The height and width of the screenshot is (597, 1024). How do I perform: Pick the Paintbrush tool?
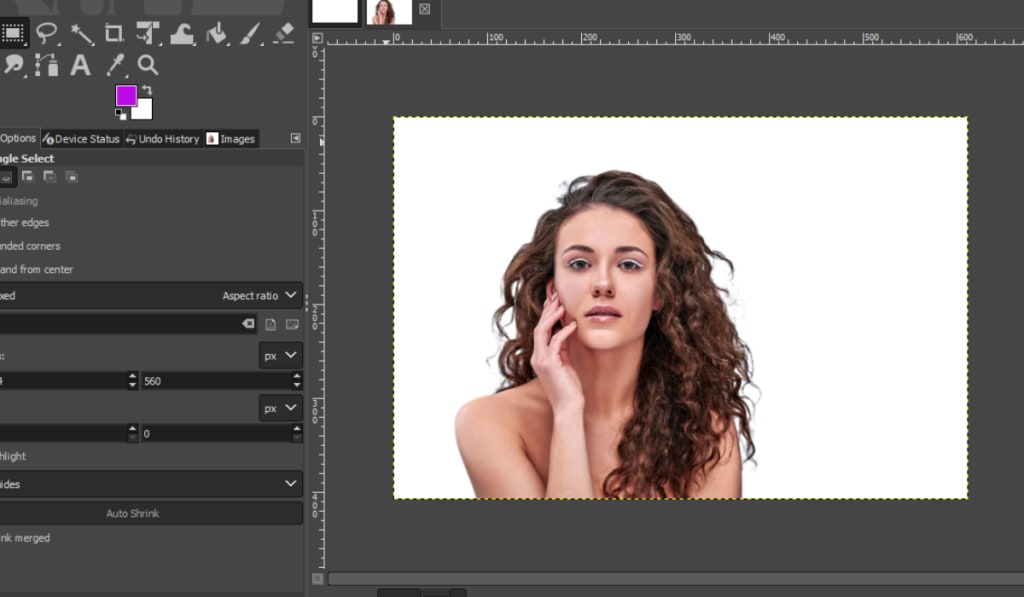tap(250, 33)
